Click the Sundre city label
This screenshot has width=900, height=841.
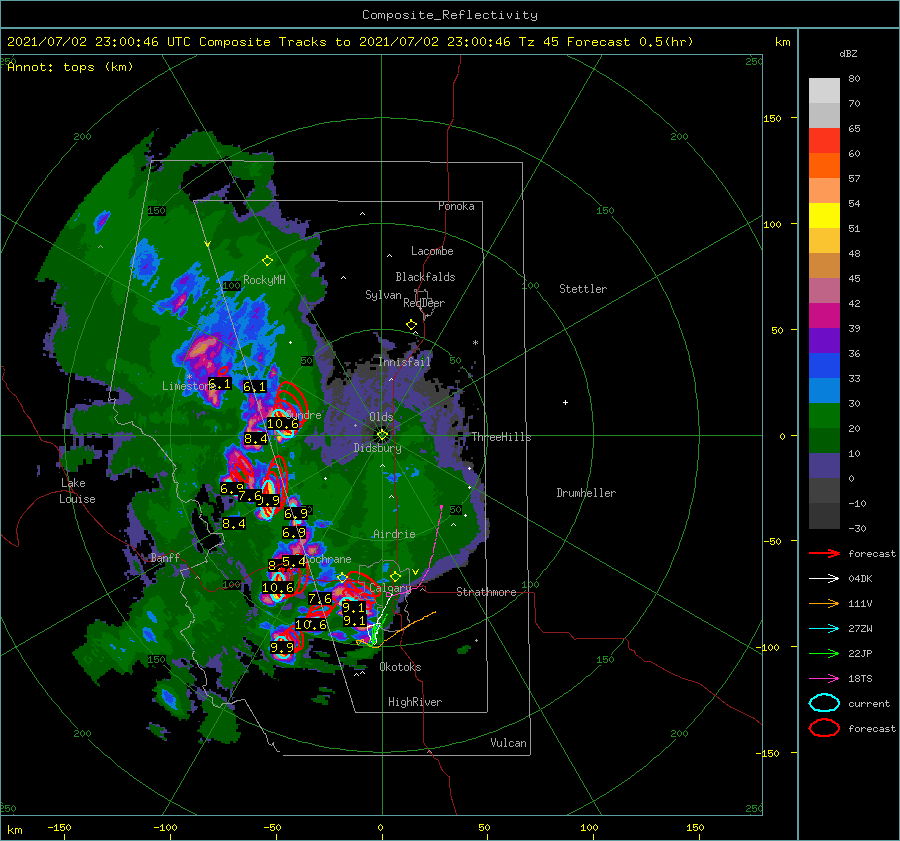pyautogui.click(x=304, y=415)
